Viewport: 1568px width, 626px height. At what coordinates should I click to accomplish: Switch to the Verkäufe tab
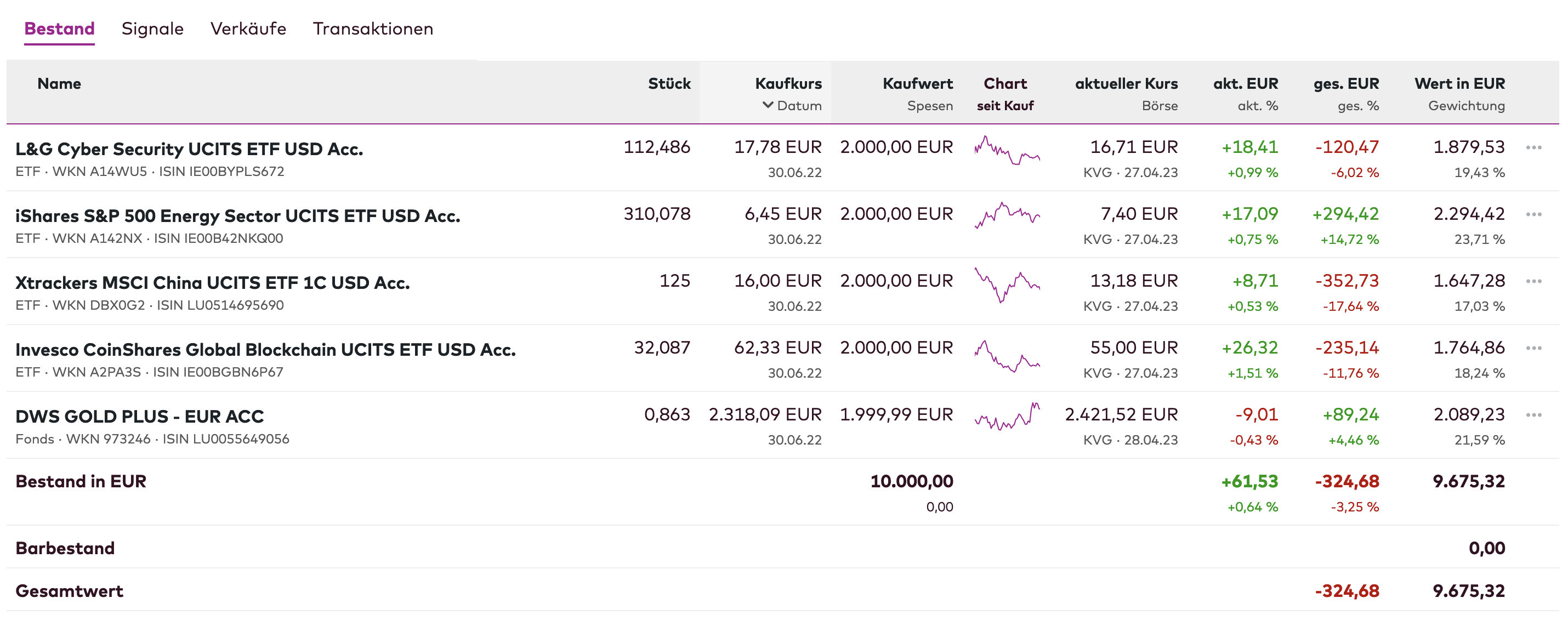tap(248, 29)
